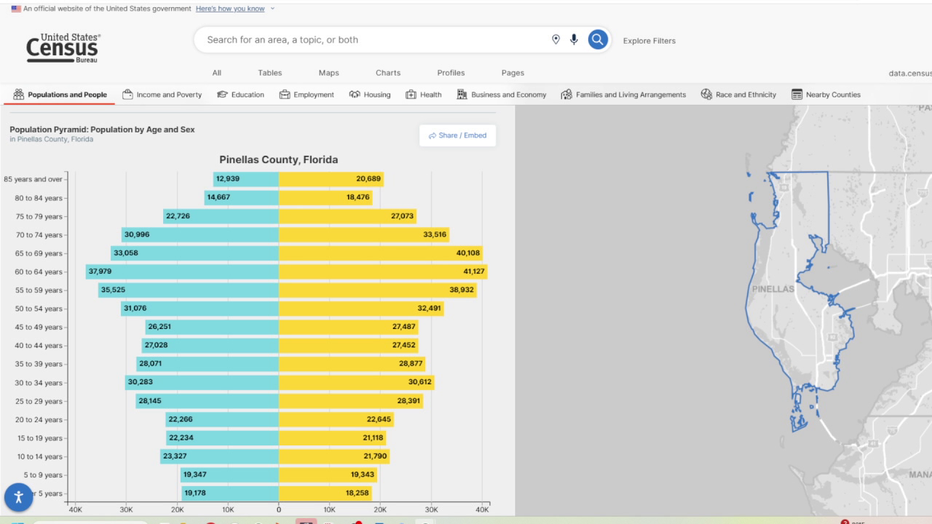The image size is (932, 524).
Task: Switch to the Tables tab
Action: click(x=269, y=73)
